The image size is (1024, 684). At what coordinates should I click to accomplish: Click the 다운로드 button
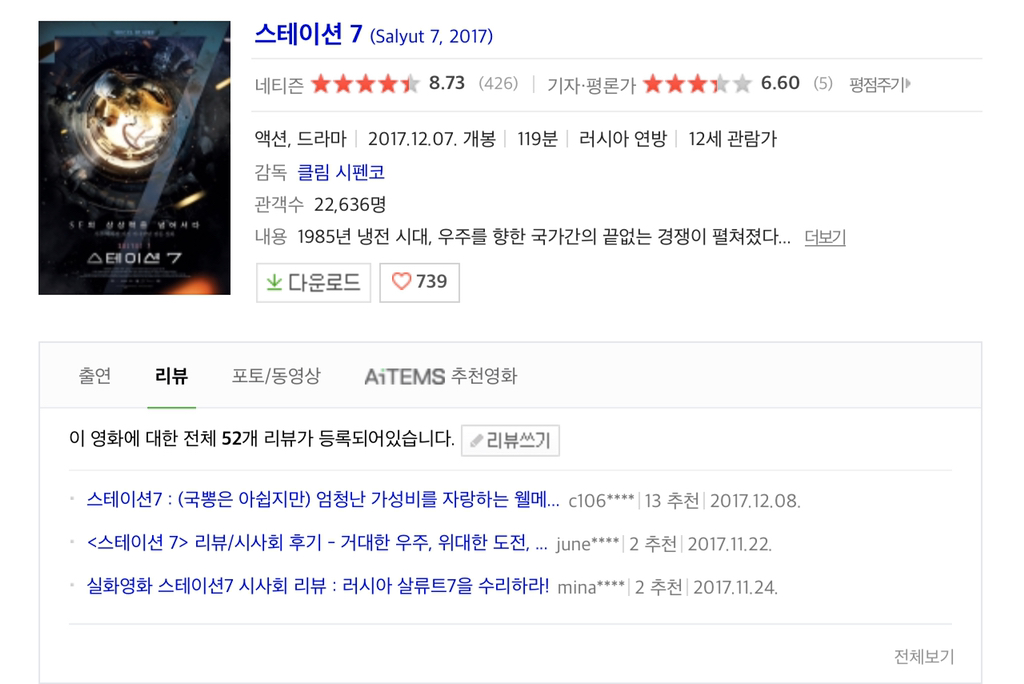pos(313,282)
